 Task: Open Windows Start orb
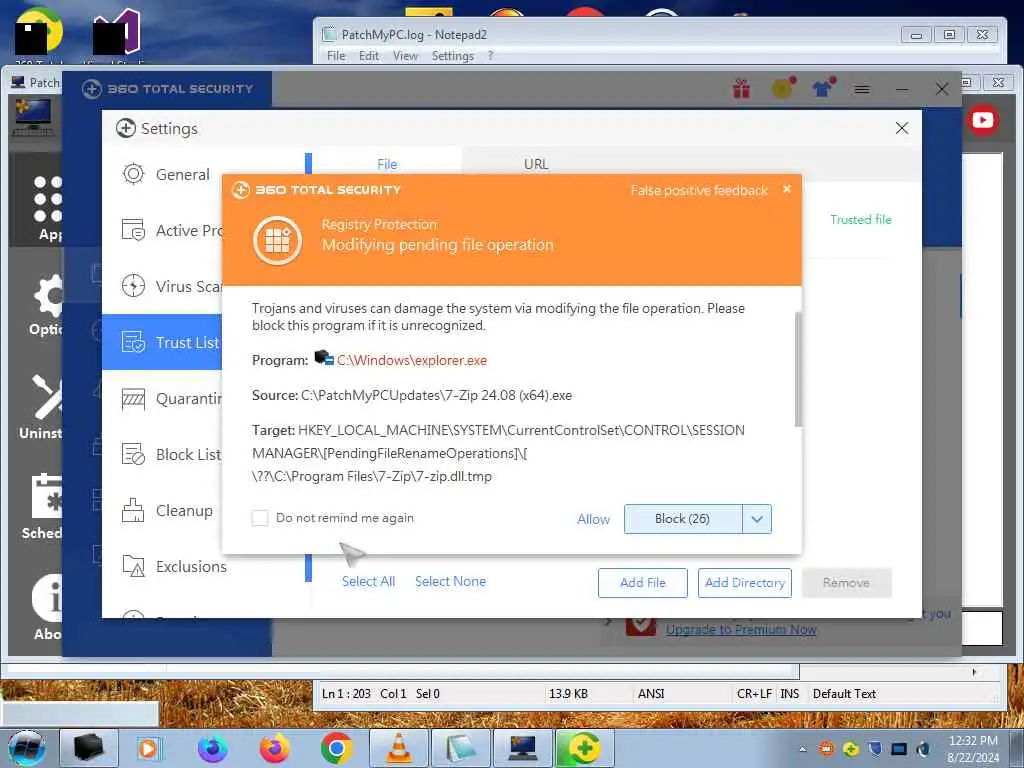tap(27, 748)
